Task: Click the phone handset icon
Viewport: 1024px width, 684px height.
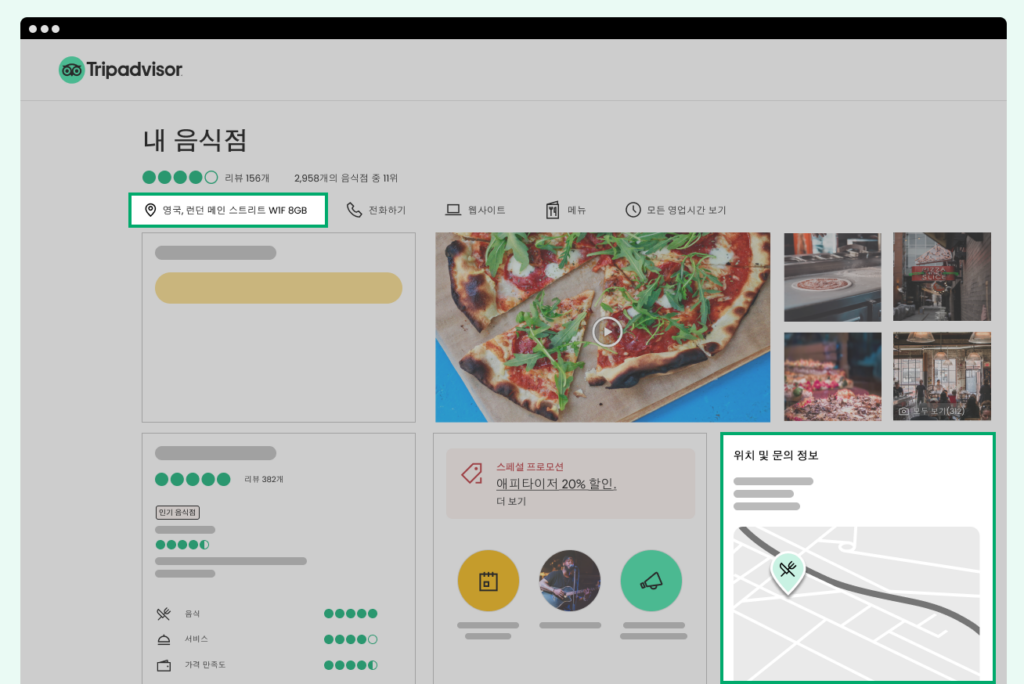Action: [354, 210]
